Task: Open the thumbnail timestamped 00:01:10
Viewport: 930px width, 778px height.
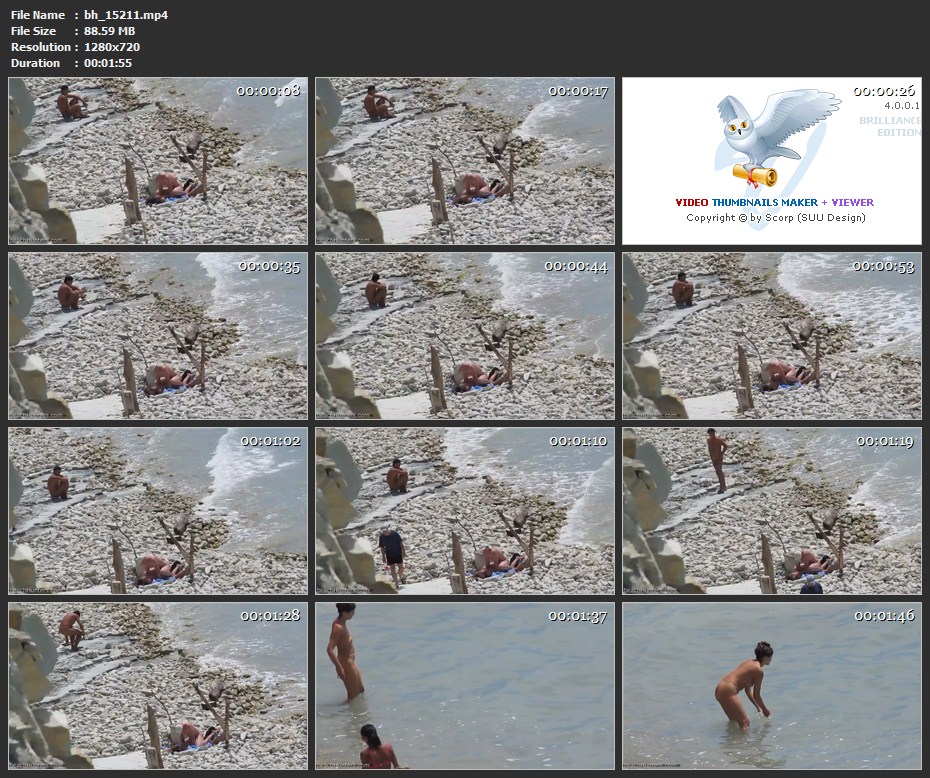Action: click(x=465, y=511)
